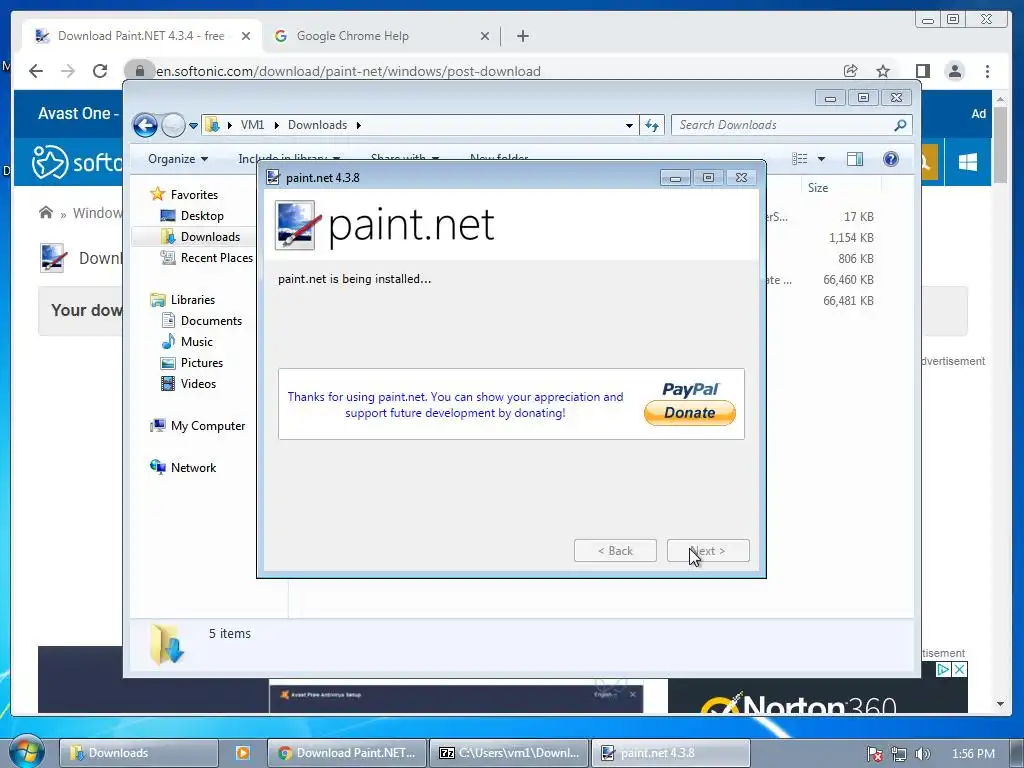Switch to the Download Paint.NET Chrome tab
The image size is (1024, 768).
click(140, 36)
